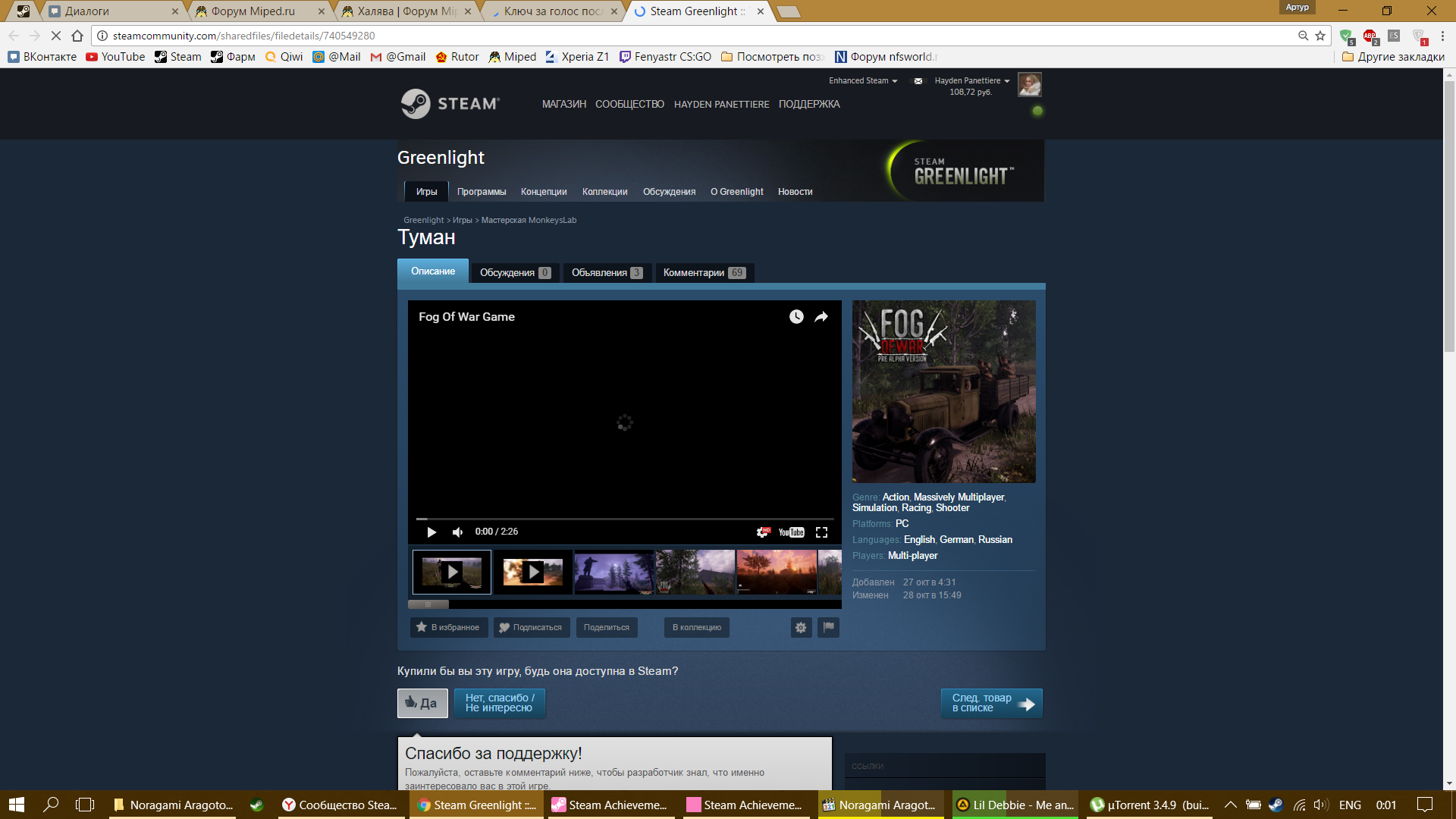This screenshot has width=1456, height=819.
Task: Expand the Enhanced Steam dropdown
Action: (863, 80)
